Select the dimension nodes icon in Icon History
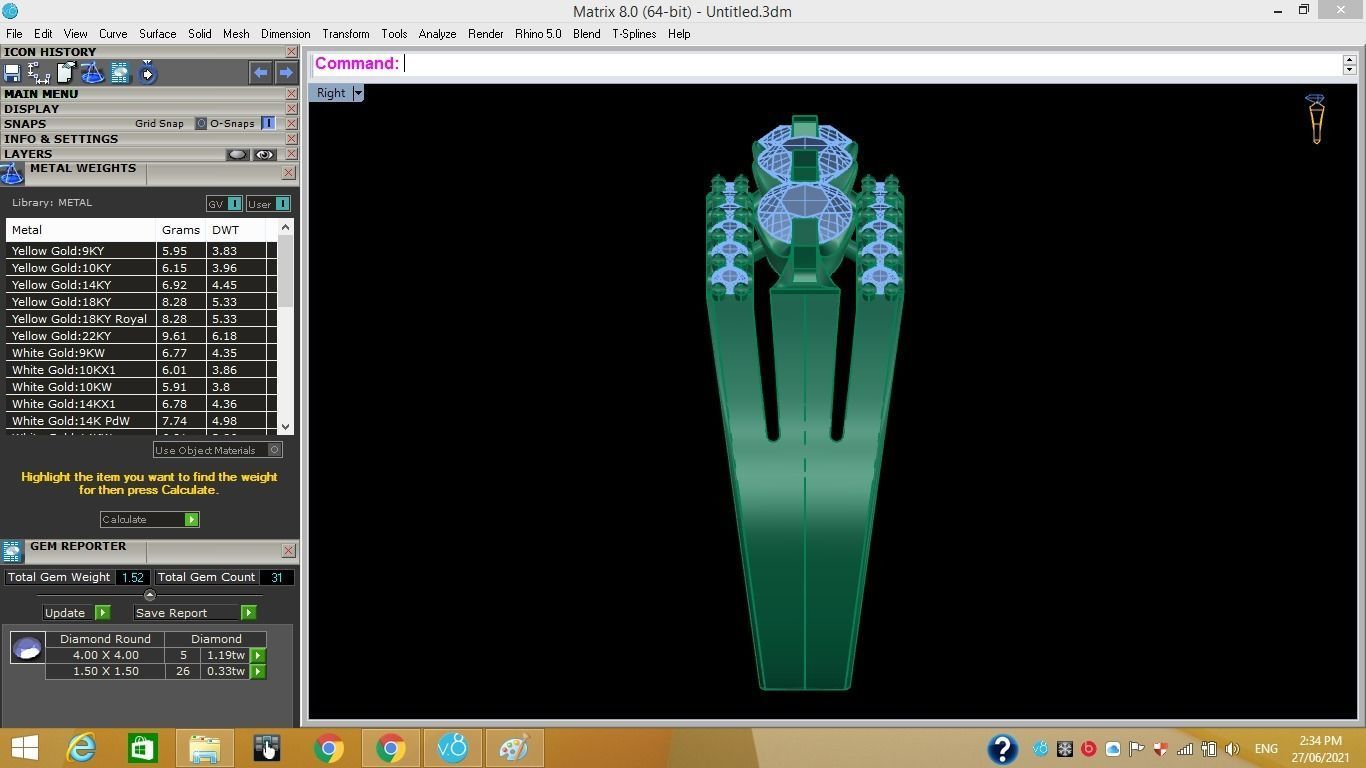1366x768 pixels. coord(39,73)
